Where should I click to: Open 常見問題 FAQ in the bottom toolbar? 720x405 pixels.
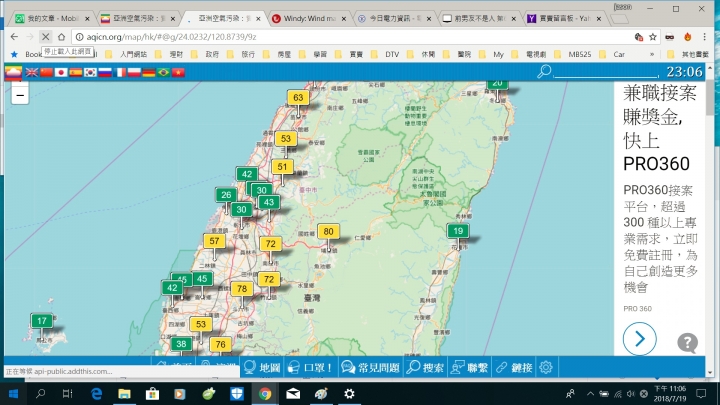tap(369, 368)
